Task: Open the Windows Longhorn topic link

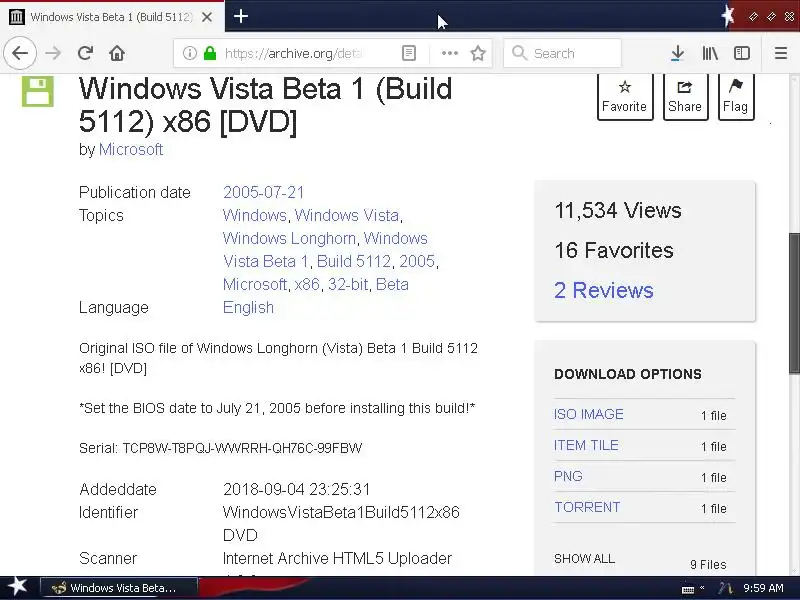Action: tap(289, 238)
